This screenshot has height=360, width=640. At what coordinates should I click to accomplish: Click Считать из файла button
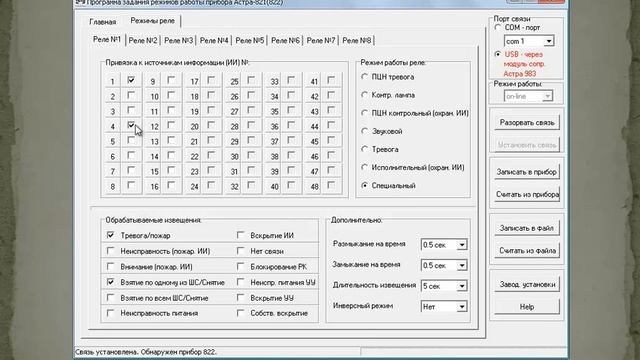tap(527, 251)
